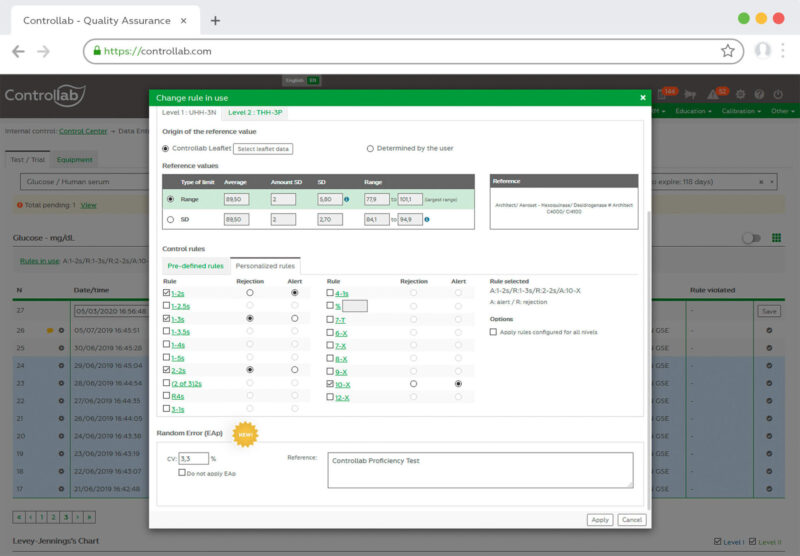Click info icon next to SD 5,80
Screen dimensions: 800x556
click(346, 199)
